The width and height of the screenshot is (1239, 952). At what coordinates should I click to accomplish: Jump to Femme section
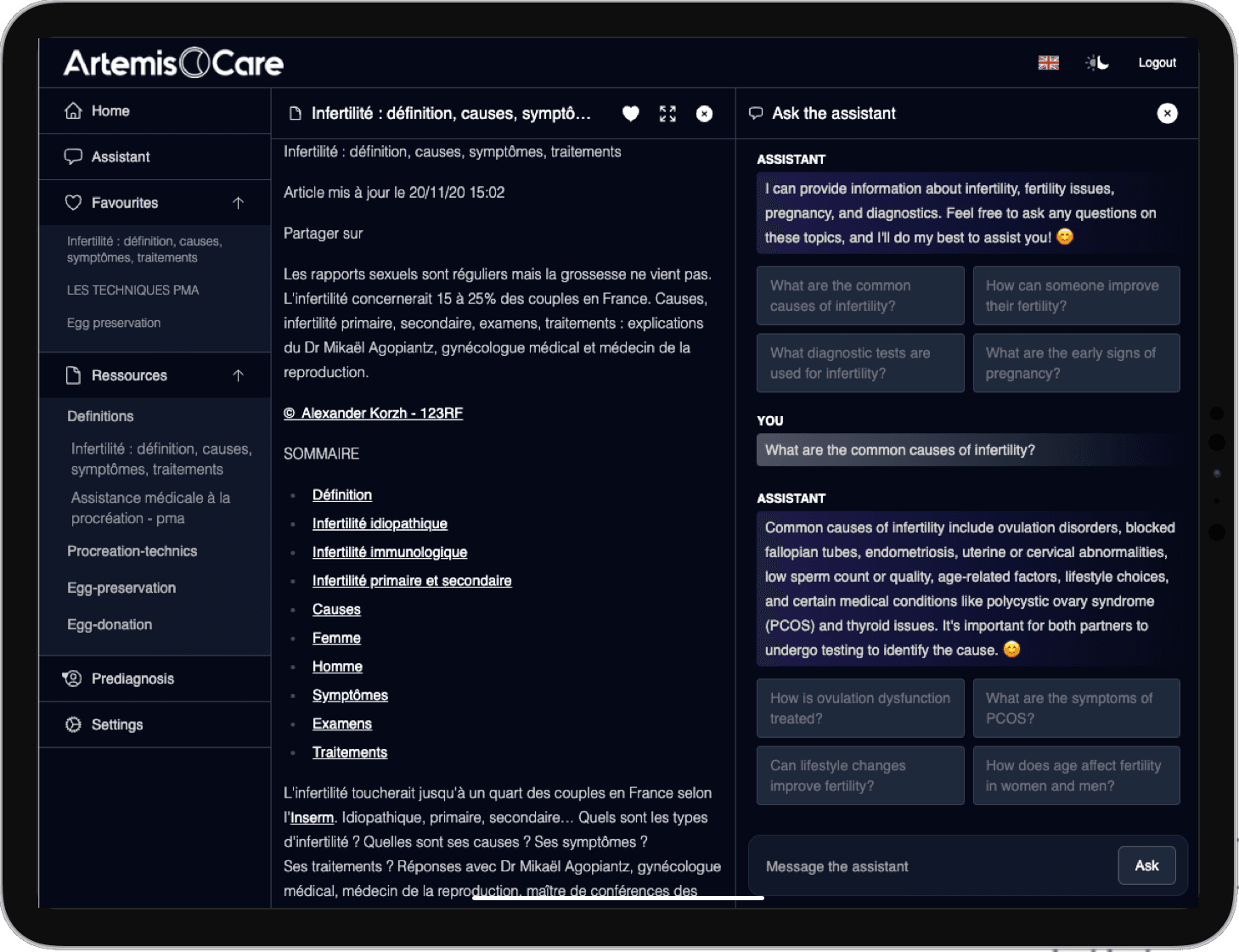(x=336, y=638)
